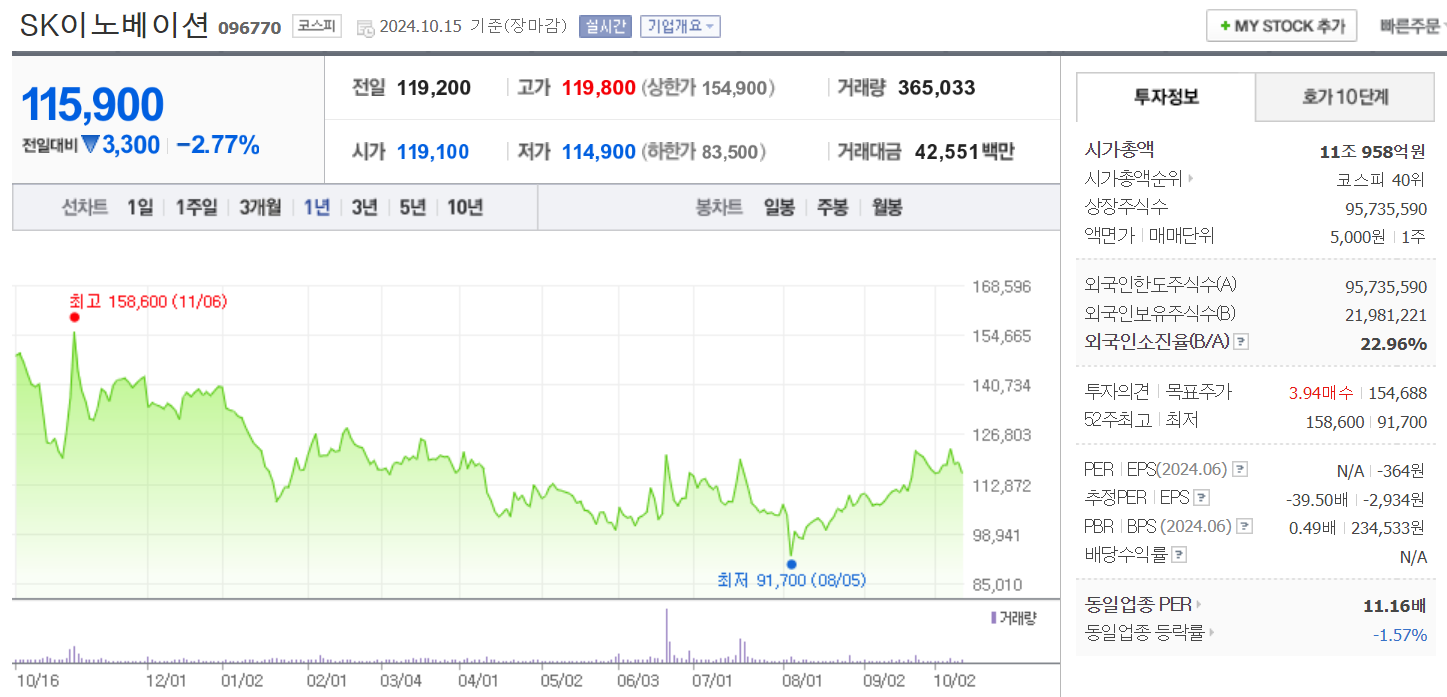Image resolution: width=1447 pixels, height=697 pixels.
Task: Click the 동일업종 등락률 label
Action: tap(1145, 633)
